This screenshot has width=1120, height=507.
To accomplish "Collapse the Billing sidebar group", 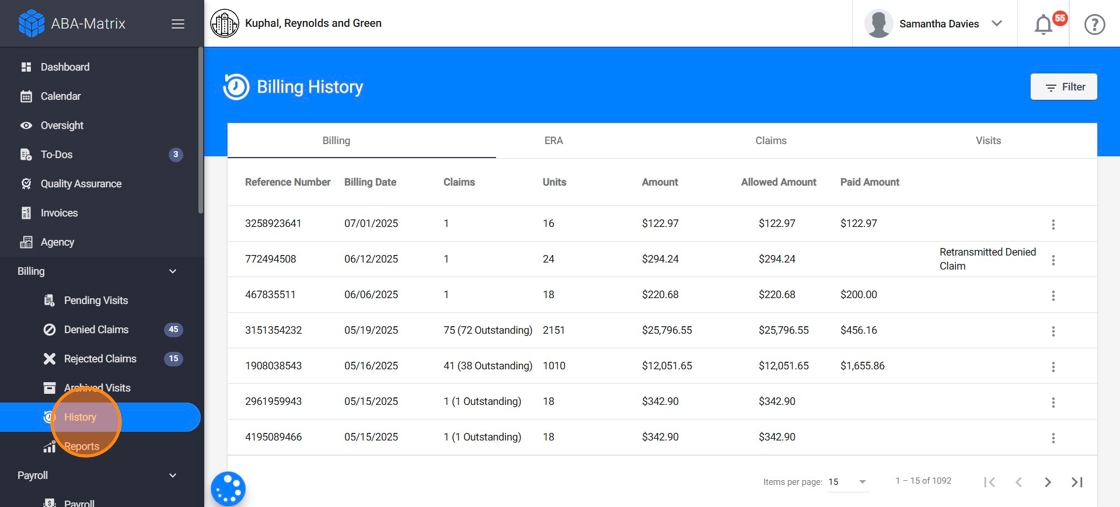I will pos(172,271).
